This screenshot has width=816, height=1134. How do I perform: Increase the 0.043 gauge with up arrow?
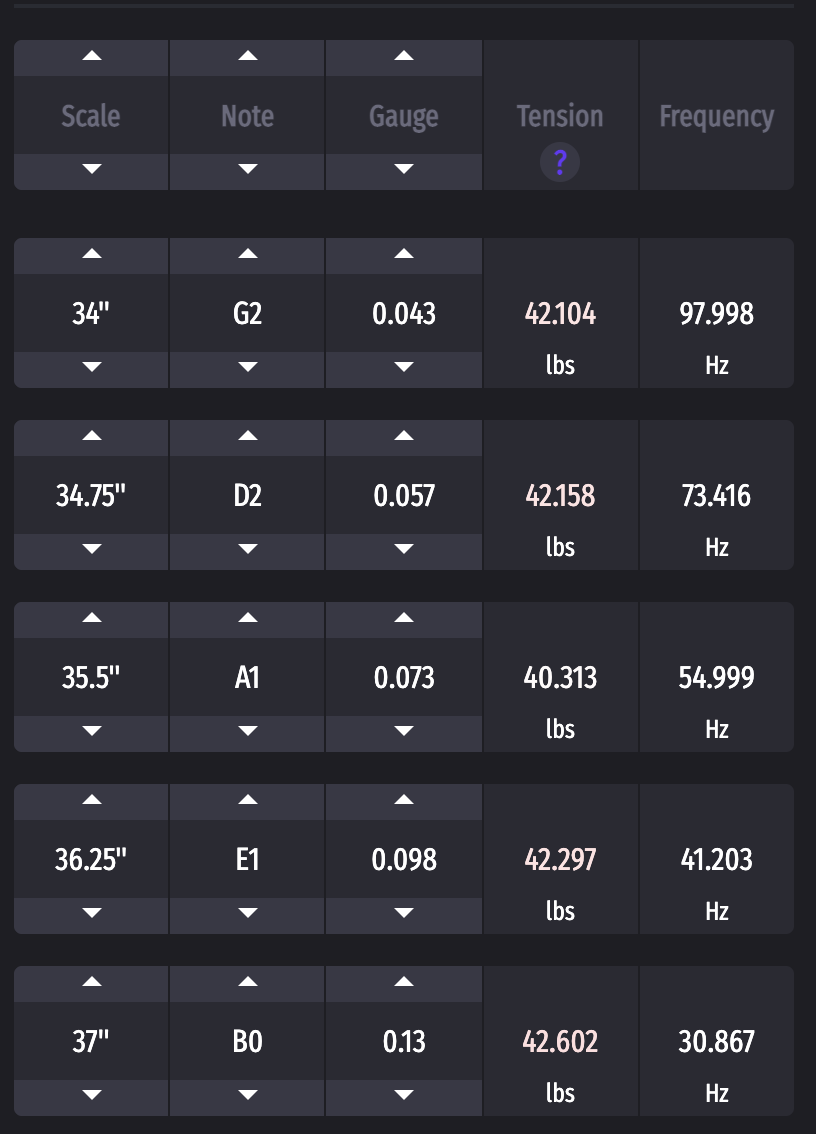(x=404, y=256)
